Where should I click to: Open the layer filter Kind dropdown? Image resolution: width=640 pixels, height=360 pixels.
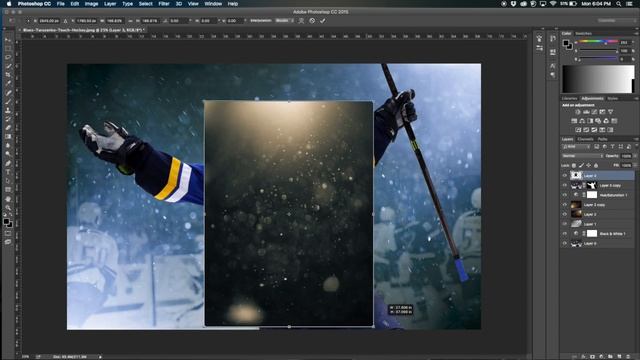pos(576,147)
